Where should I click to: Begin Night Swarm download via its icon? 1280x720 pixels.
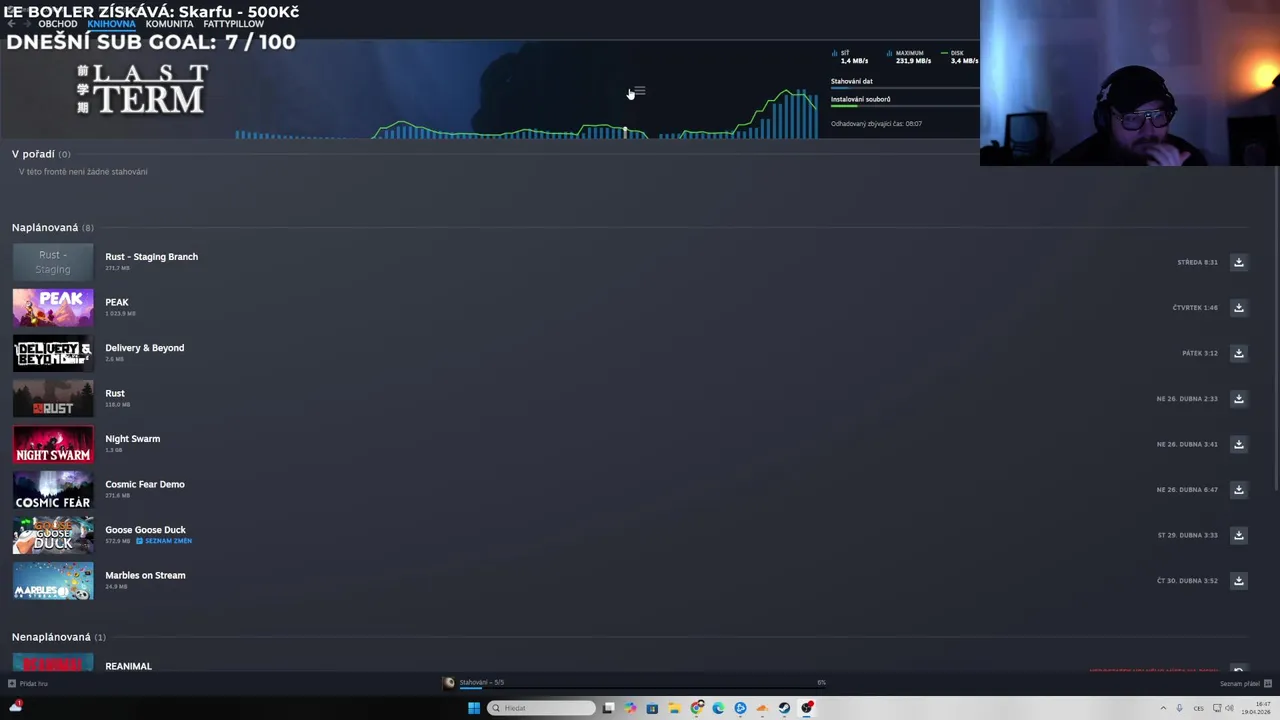coord(1238,444)
